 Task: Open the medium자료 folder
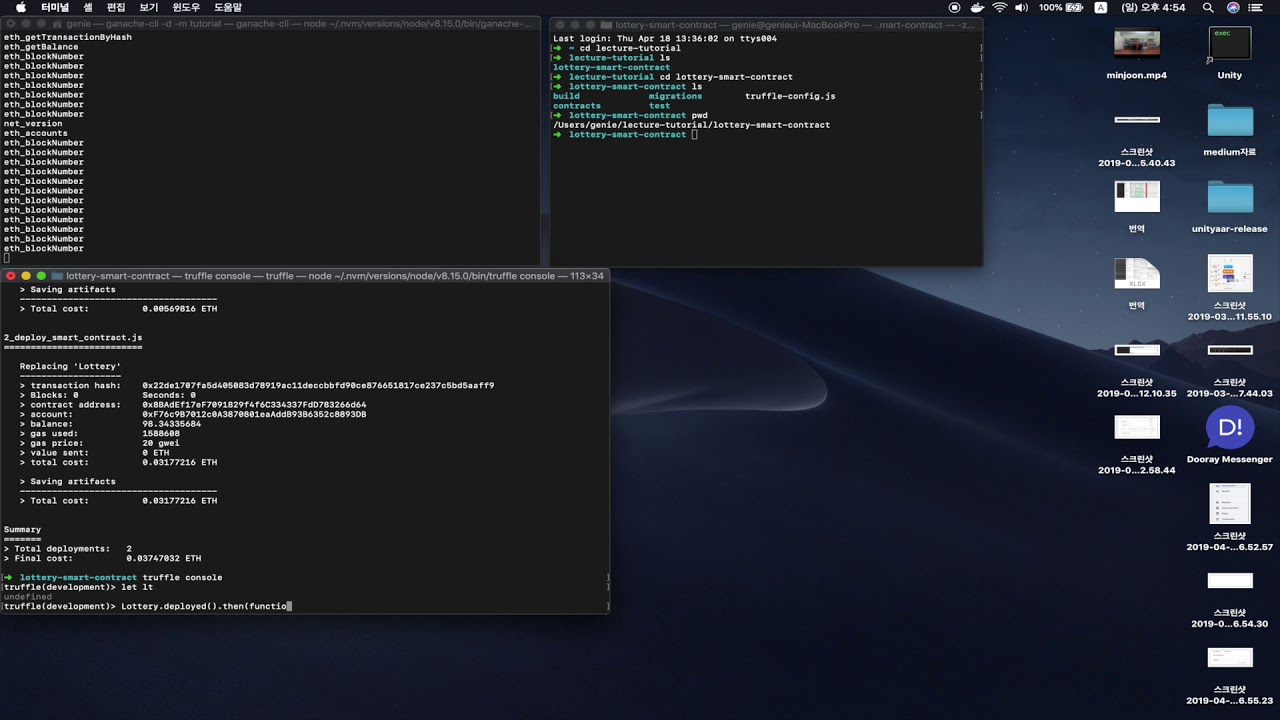1229,121
